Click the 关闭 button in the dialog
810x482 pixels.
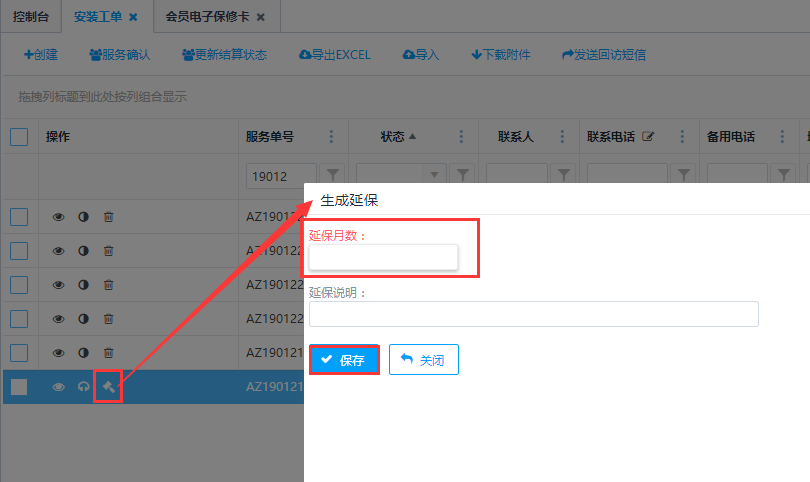pos(424,360)
